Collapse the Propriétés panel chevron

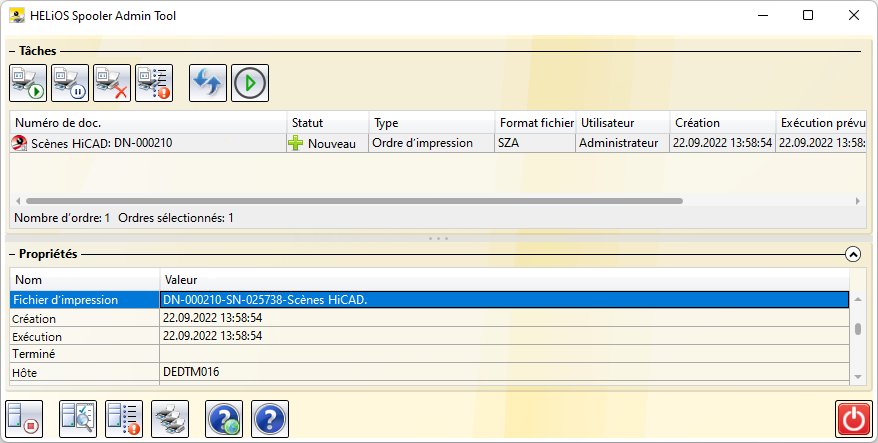click(853, 254)
